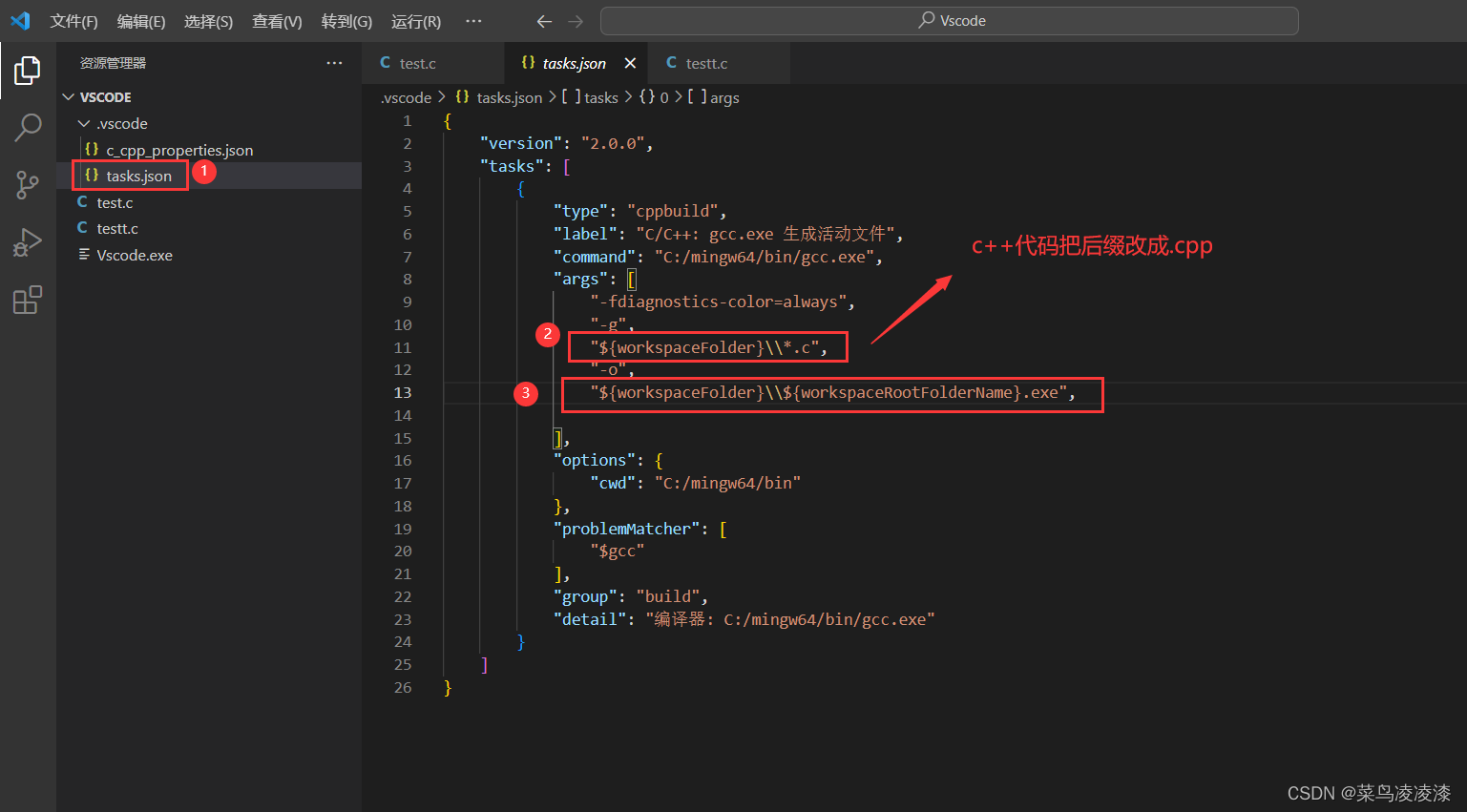The height and width of the screenshot is (812, 1467).
Task: Click the "label" key on line 6
Action: [x=581, y=234]
